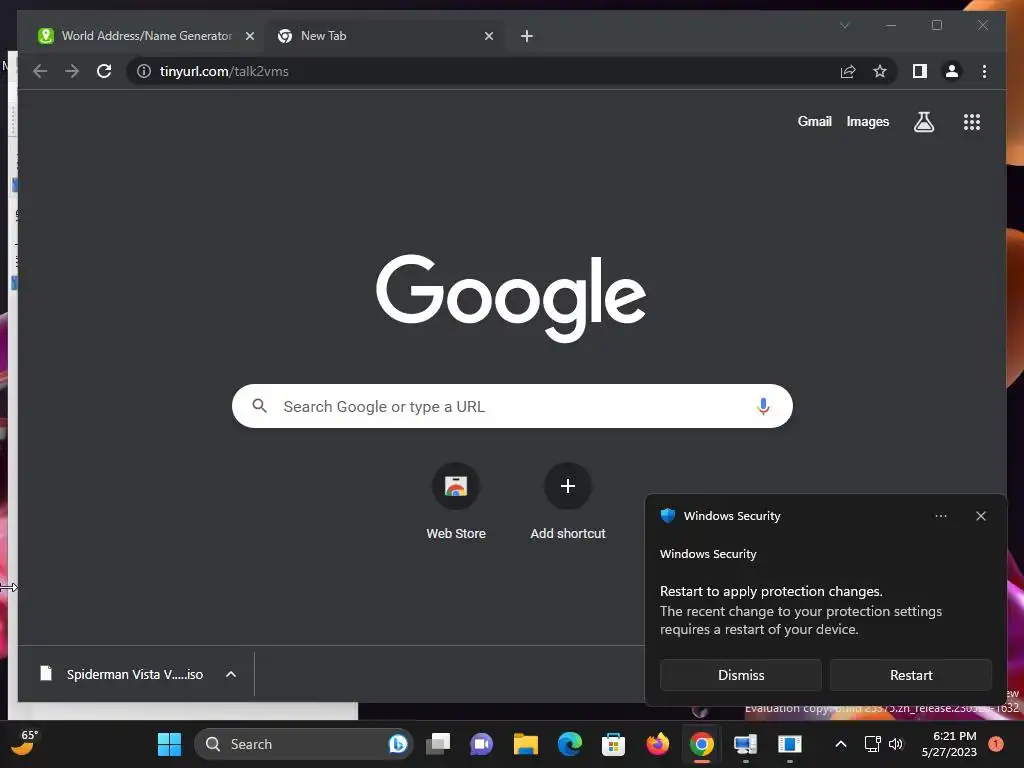This screenshot has height=768, width=1024.
Task: Go forward to next page
Action: click(72, 71)
